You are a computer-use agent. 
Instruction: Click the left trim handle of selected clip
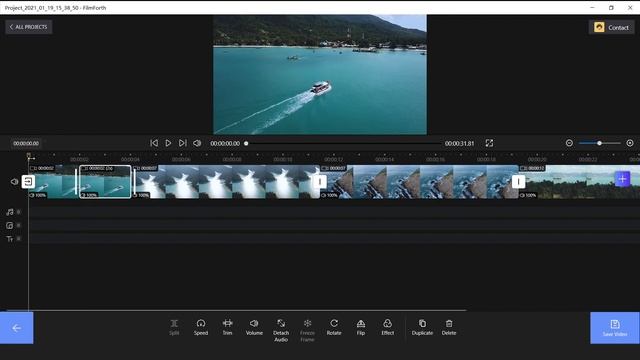pos(76,182)
